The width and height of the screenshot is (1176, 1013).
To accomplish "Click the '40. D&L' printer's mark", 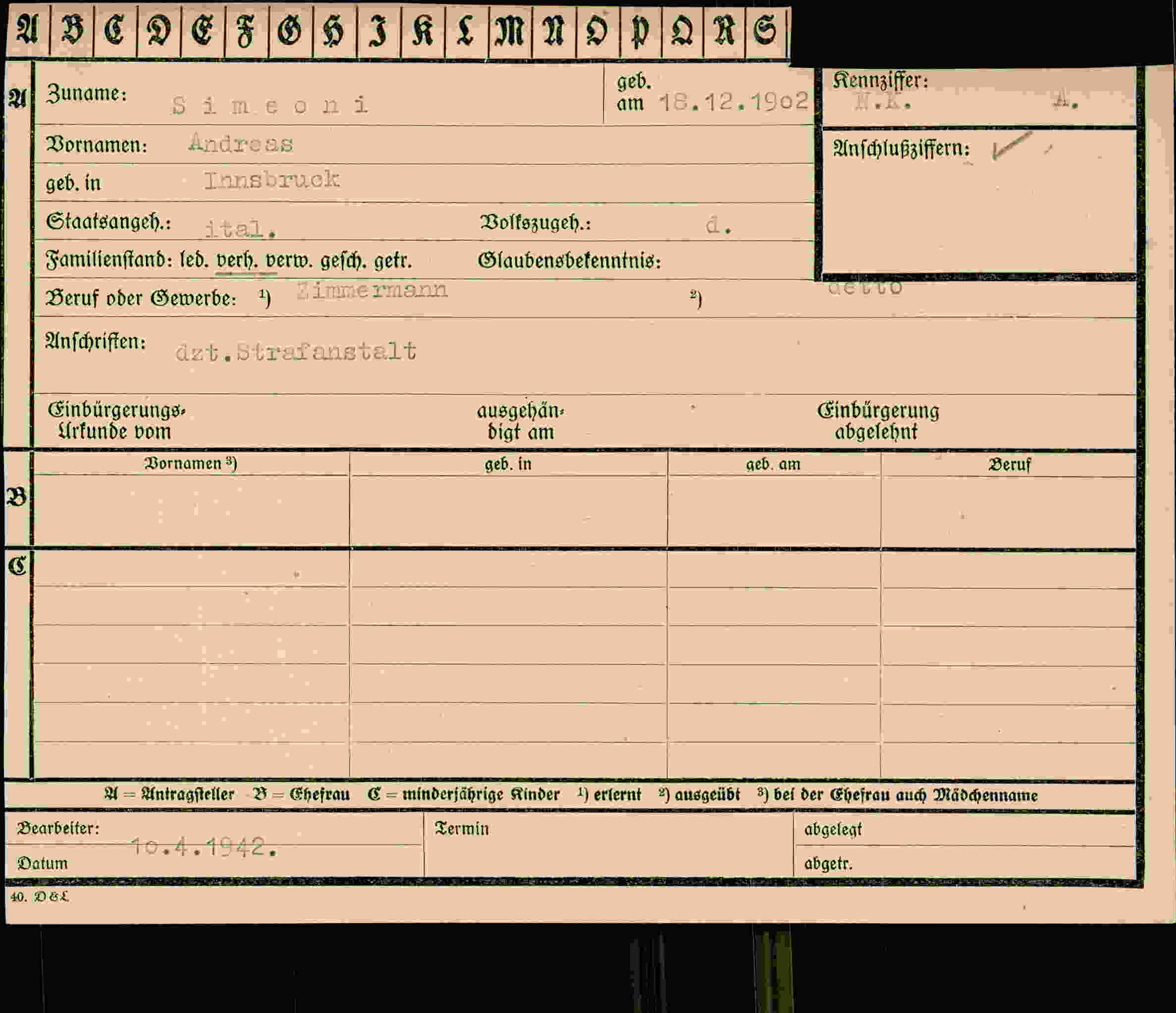I will coord(40,897).
